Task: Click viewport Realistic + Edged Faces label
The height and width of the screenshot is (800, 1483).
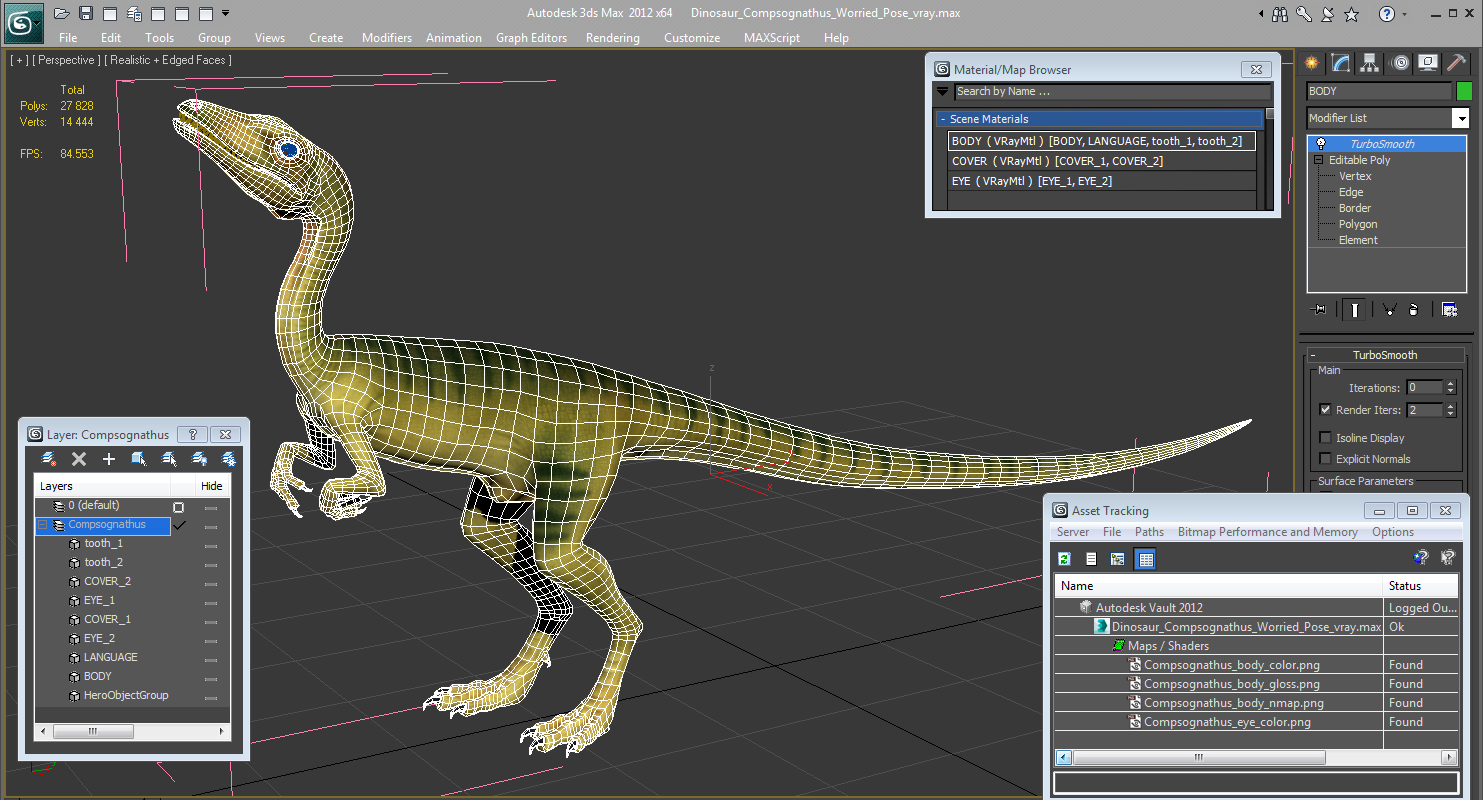Action: 168,60
